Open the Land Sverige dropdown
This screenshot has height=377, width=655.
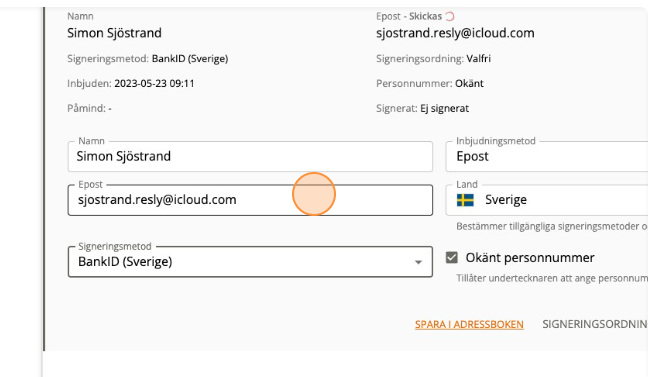547,200
